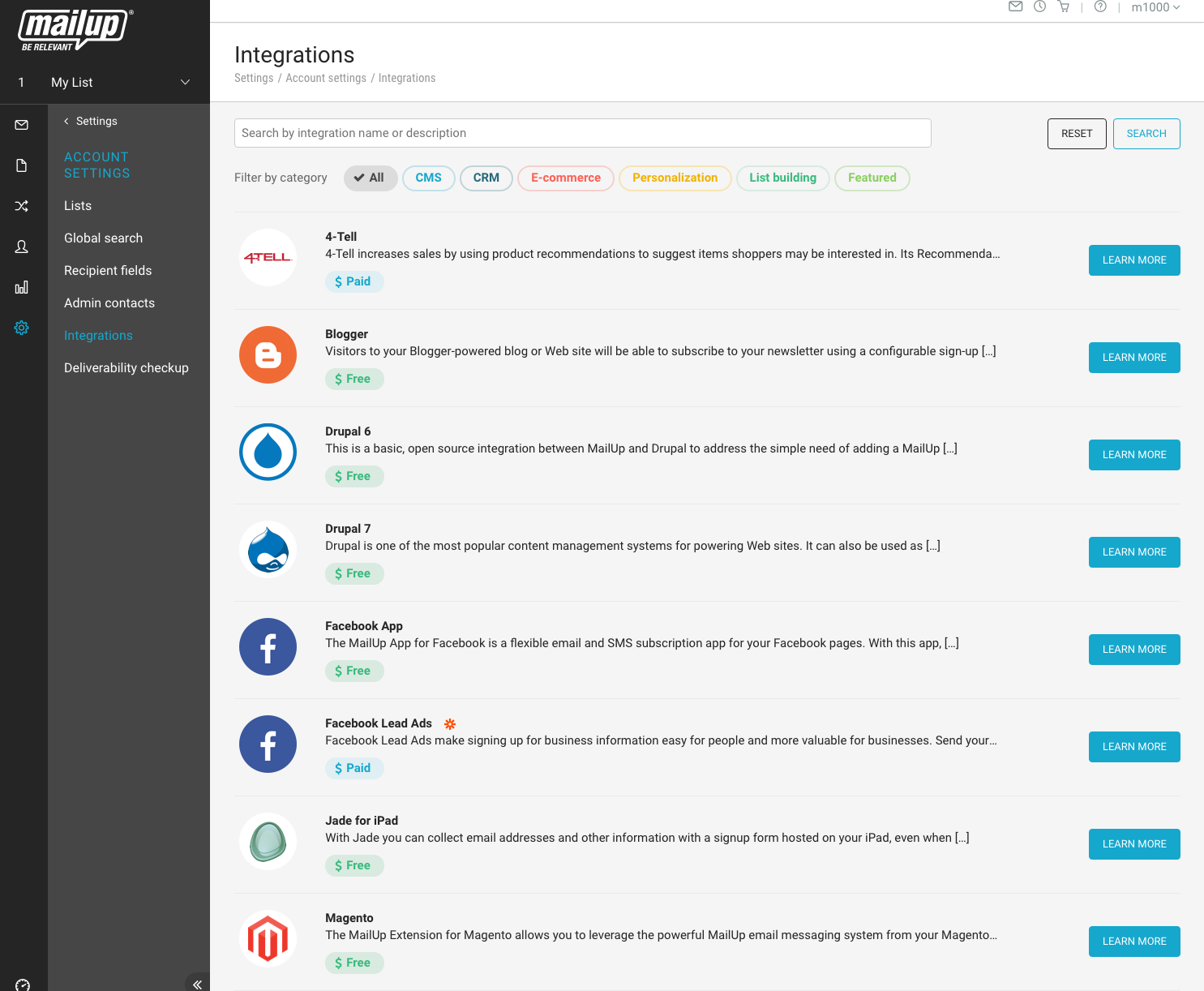Screen dimensions: 1204x991
Task: Filter integrations by CRM
Action: pos(486,178)
